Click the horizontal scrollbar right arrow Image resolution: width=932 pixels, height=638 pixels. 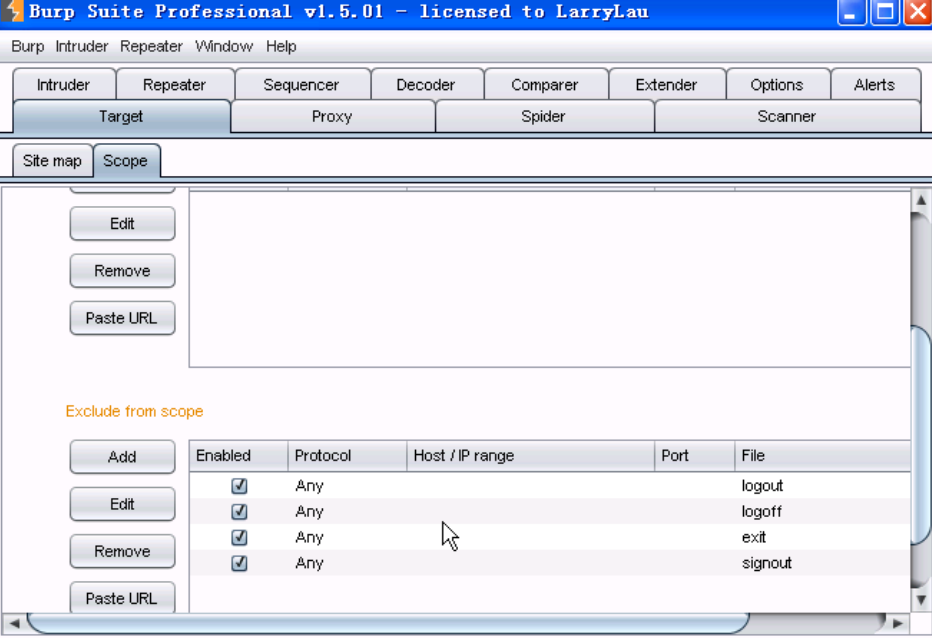tap(898, 623)
